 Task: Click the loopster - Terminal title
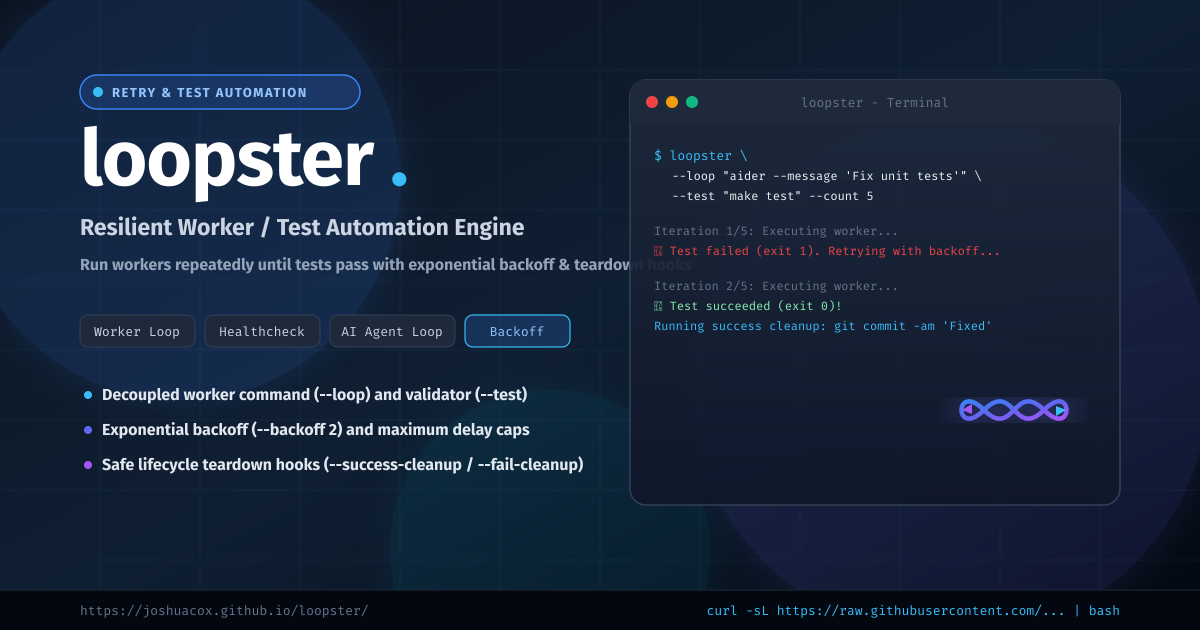click(x=875, y=102)
